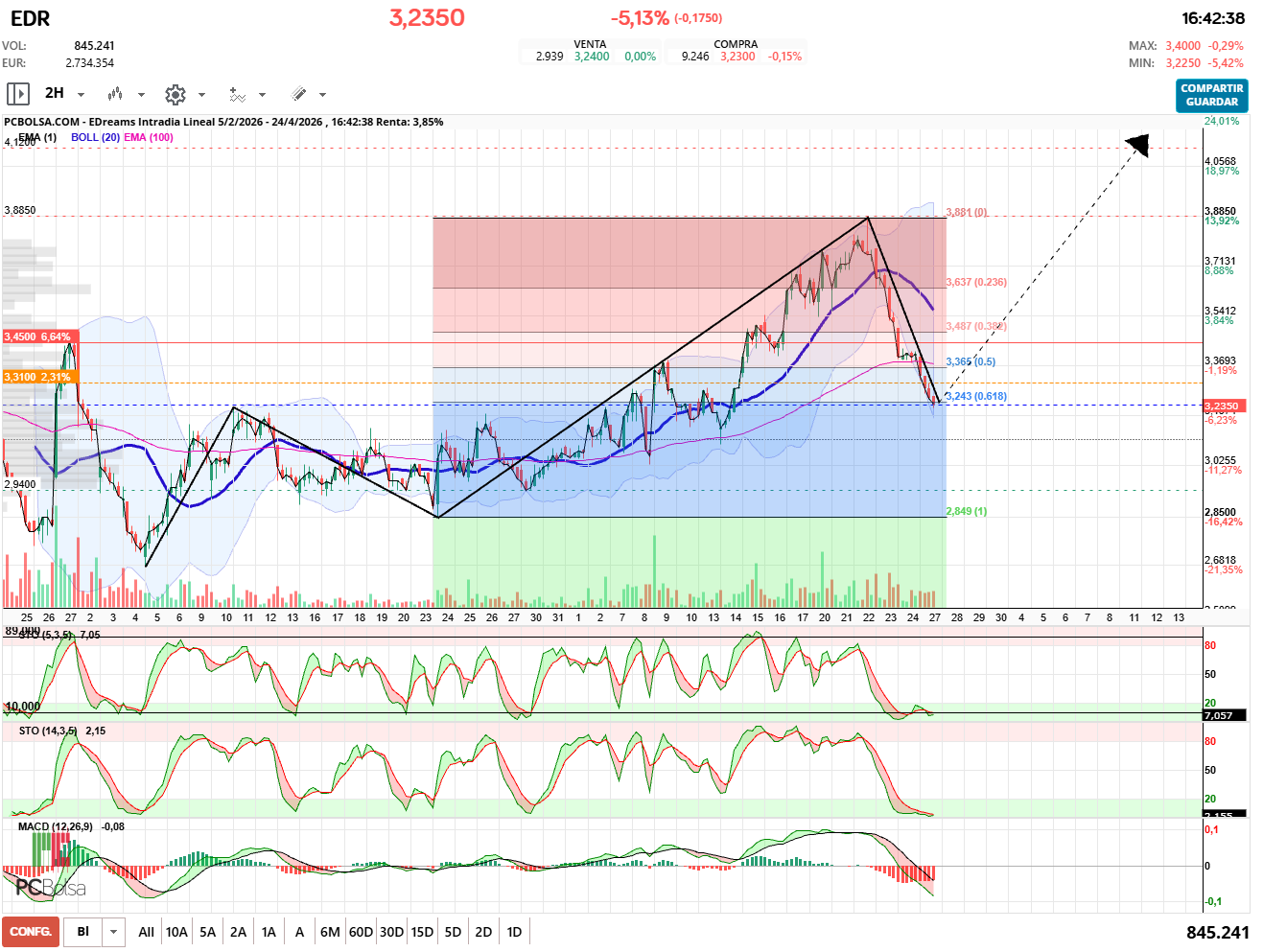The height and width of the screenshot is (952, 1263).
Task: Toggle the MACD (12,26,9) indicator label
Action: (x=56, y=826)
